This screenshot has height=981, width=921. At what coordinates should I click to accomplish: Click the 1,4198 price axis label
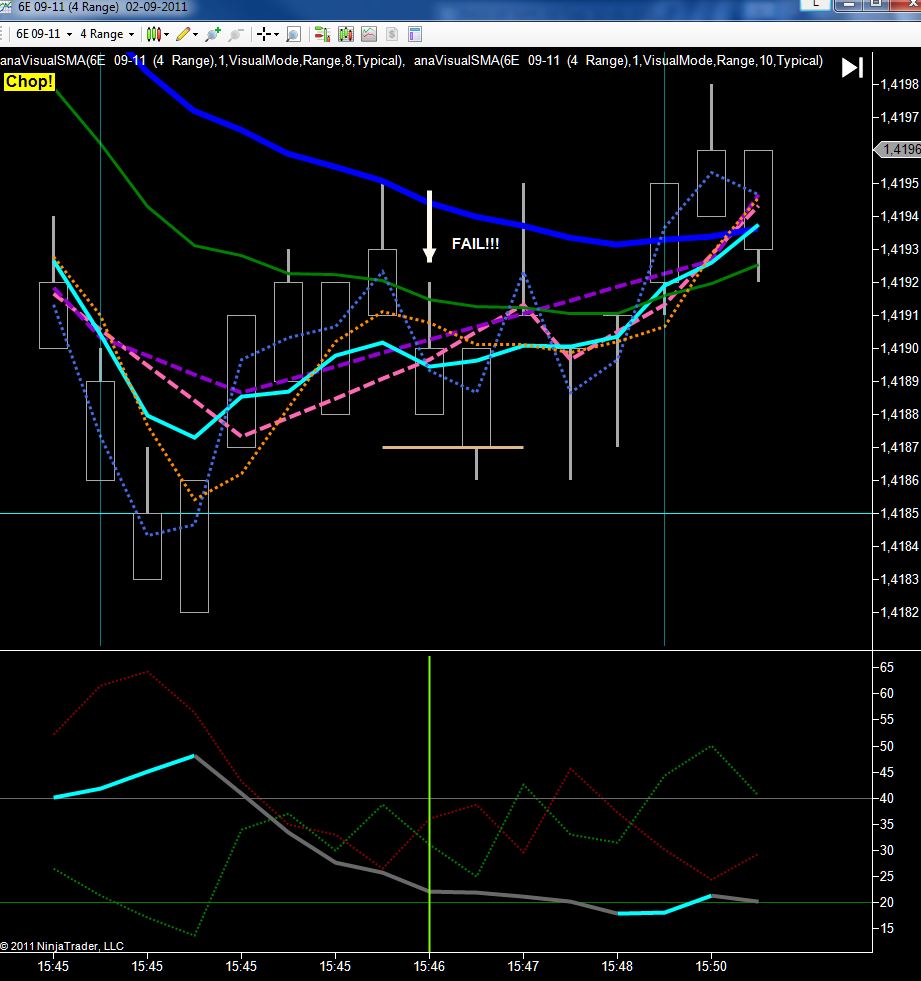pyautogui.click(x=900, y=84)
